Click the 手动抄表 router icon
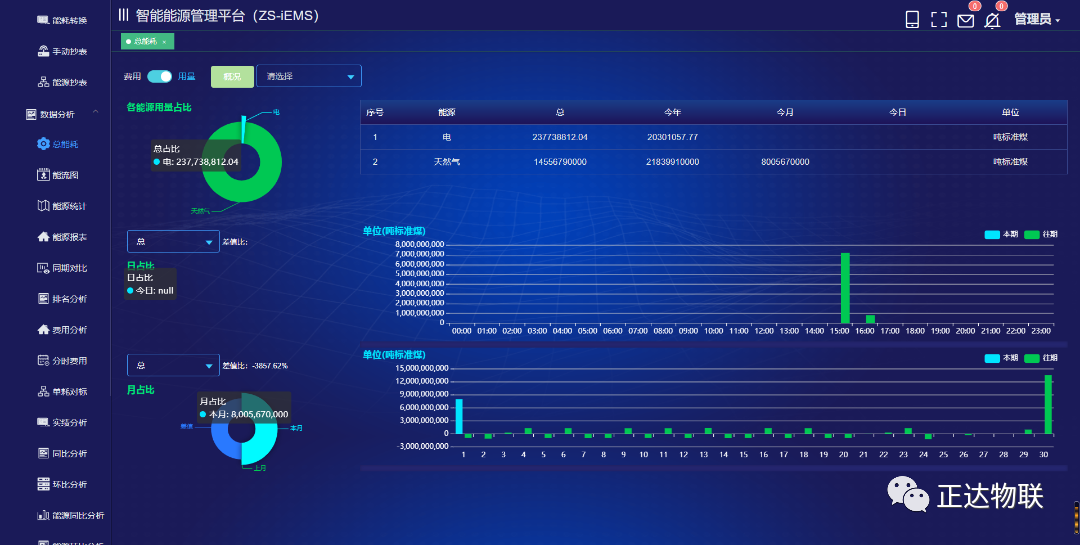Viewport: 1080px width, 545px height. [x=43, y=51]
